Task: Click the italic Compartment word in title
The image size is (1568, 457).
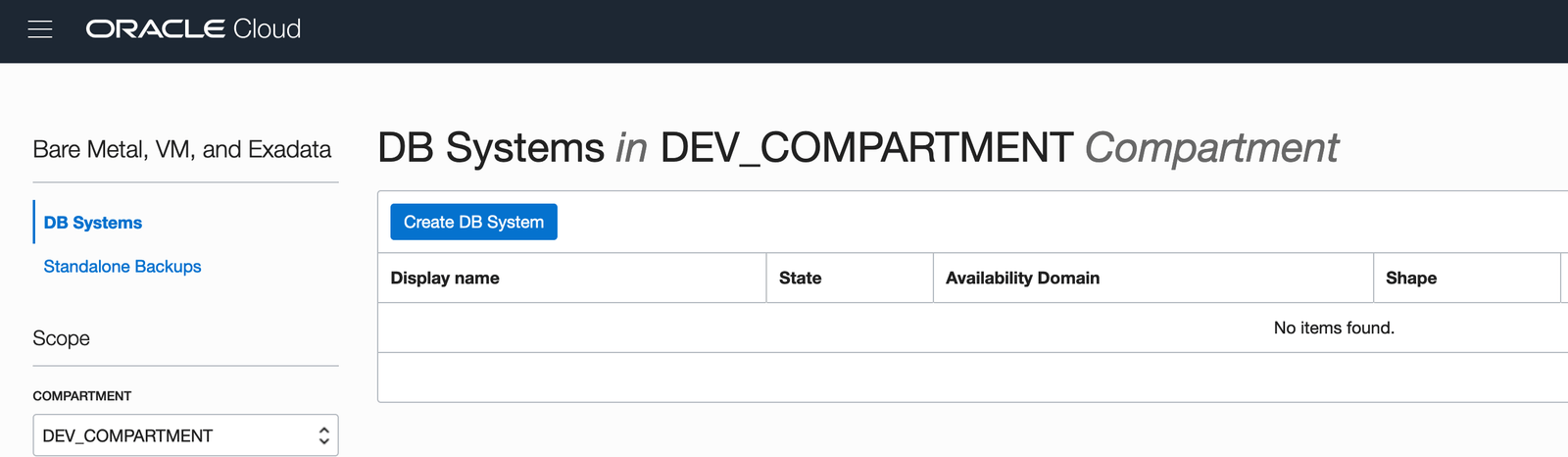Action: [x=1211, y=148]
